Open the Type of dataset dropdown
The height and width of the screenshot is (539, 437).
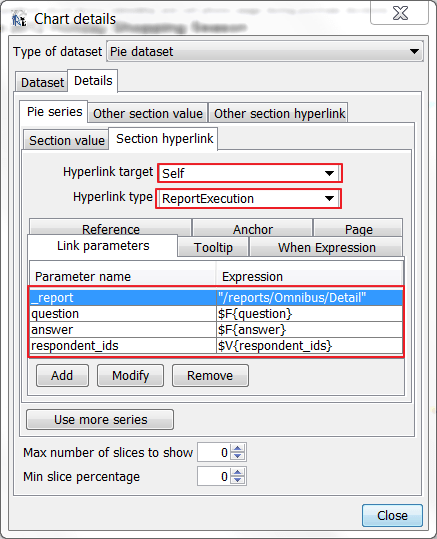(x=265, y=52)
